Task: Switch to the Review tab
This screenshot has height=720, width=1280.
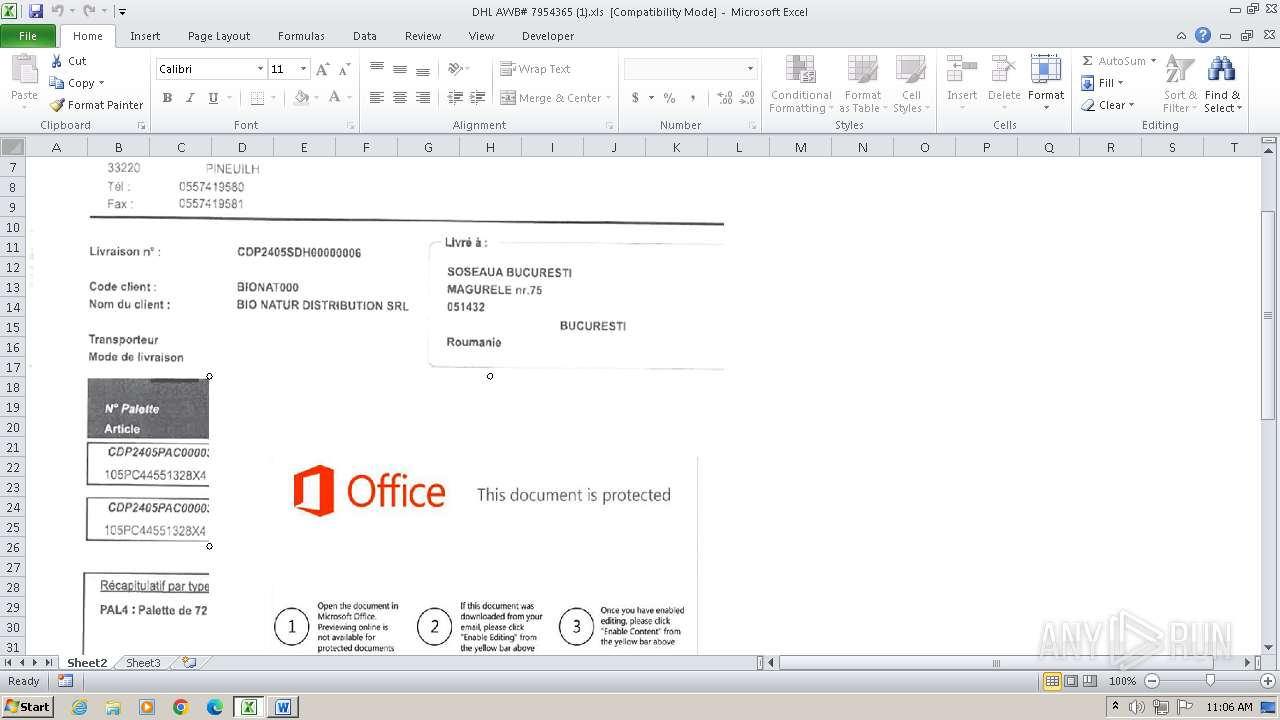Action: pos(423,36)
